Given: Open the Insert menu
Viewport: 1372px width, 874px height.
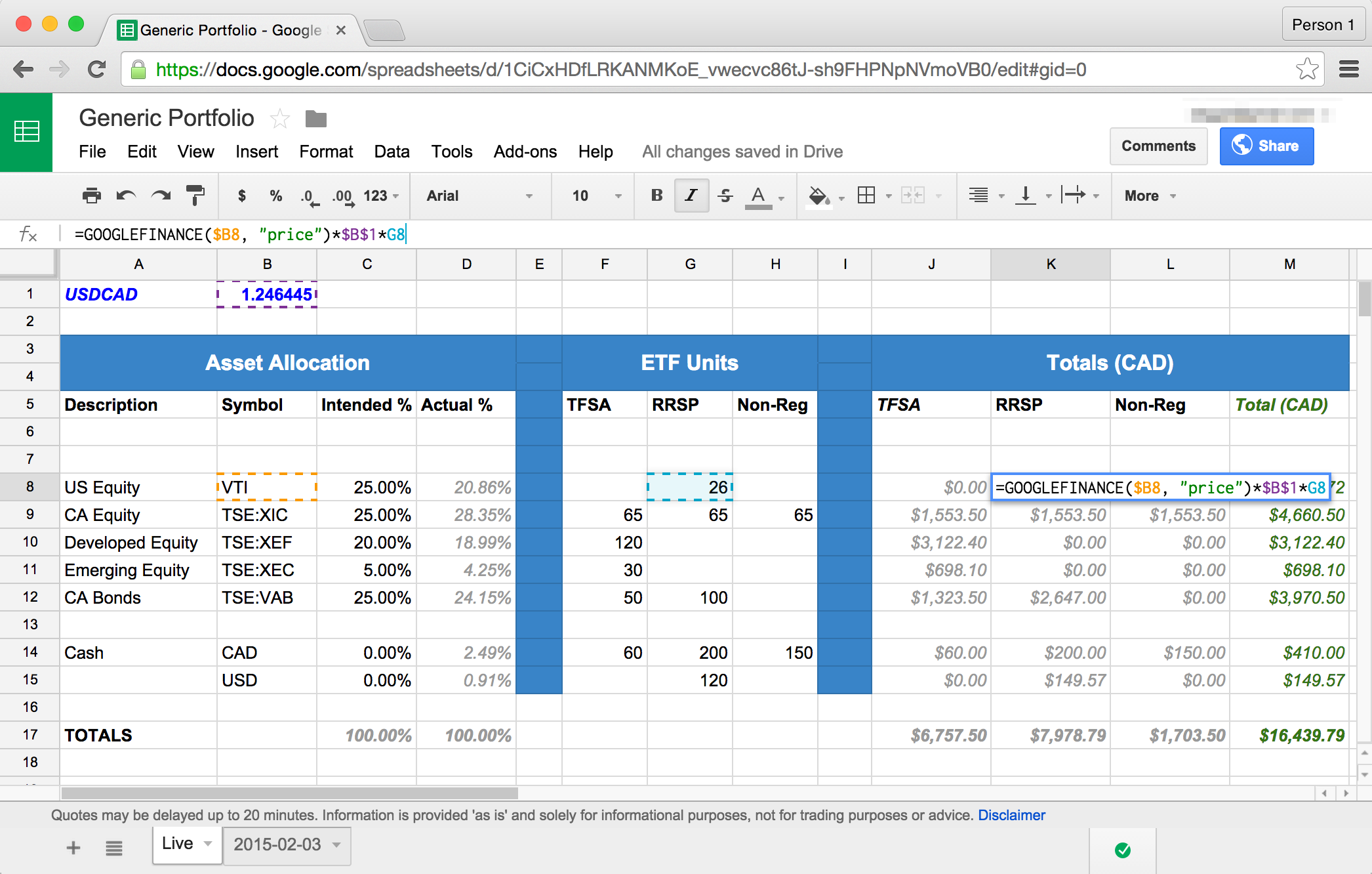Looking at the screenshot, I should 257,152.
